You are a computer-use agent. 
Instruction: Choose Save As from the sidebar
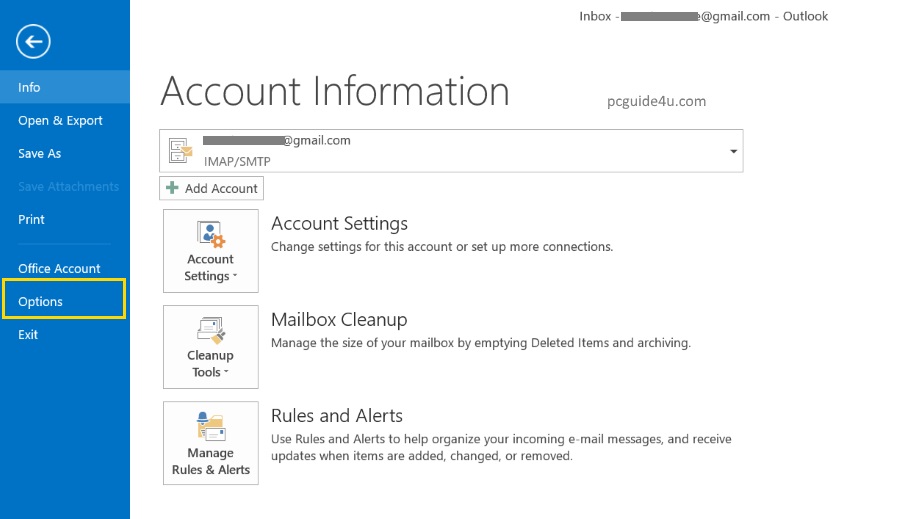40,153
